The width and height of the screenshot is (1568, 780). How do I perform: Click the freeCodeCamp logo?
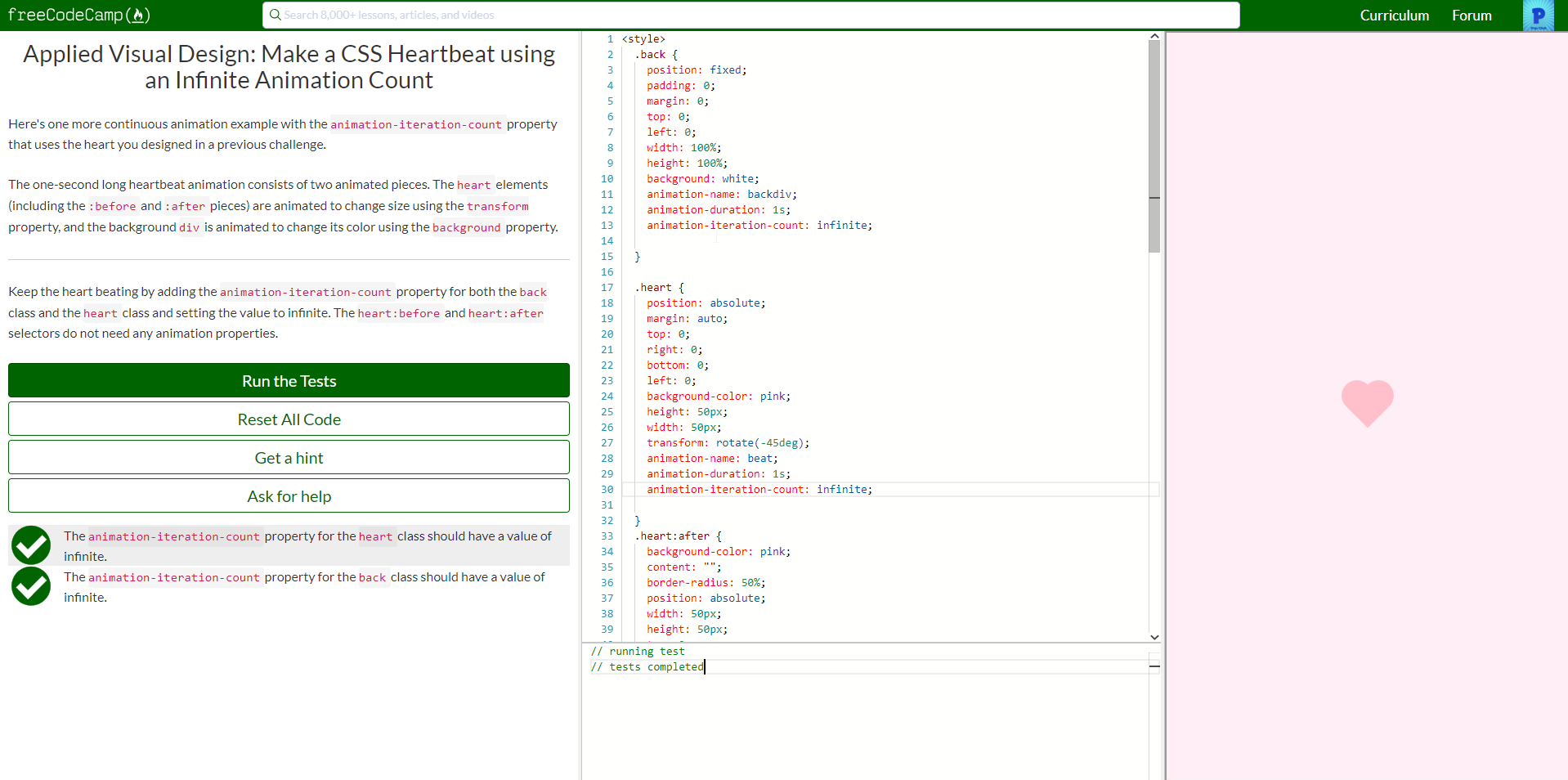click(x=79, y=15)
